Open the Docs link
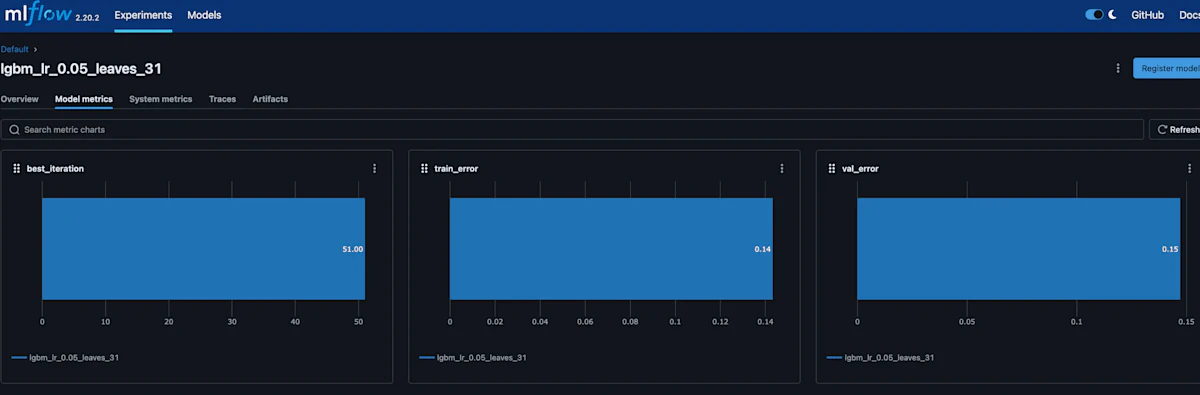This screenshot has height=395, width=1200. tap(1188, 15)
